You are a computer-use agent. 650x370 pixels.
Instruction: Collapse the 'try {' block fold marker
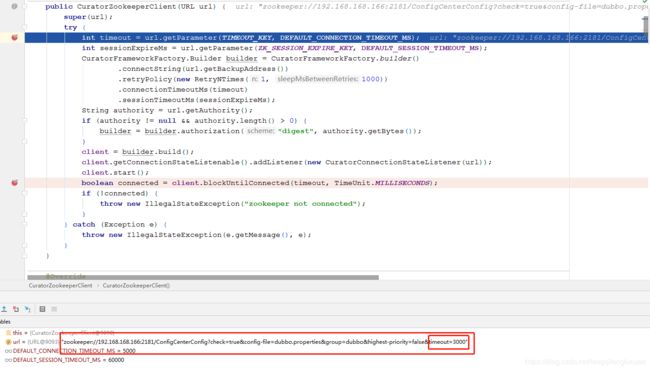tap(24, 27)
